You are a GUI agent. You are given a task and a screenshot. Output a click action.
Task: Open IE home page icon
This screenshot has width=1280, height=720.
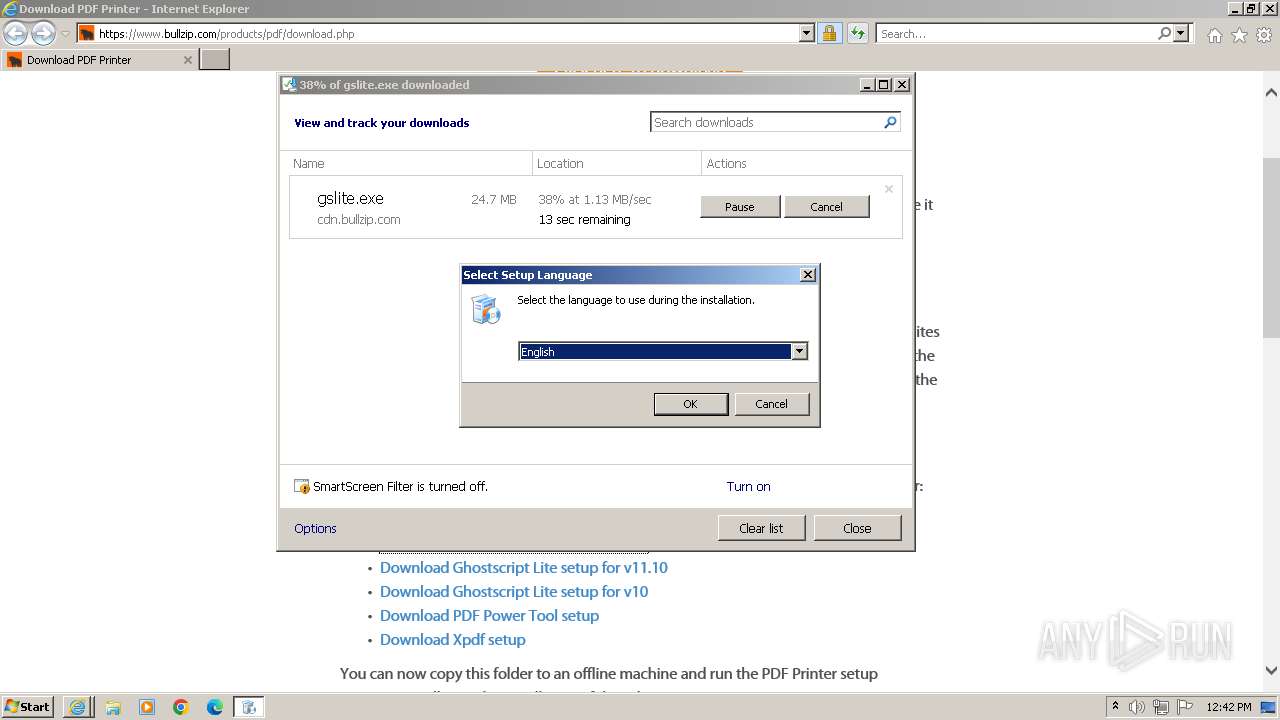pyautogui.click(x=1214, y=35)
